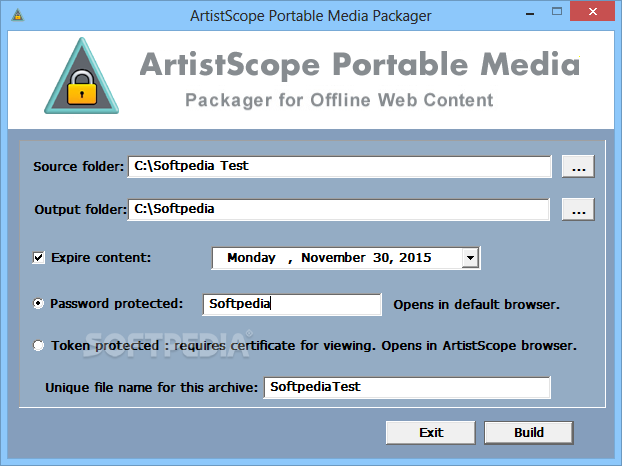Click into the Output folder path field
Image resolution: width=622 pixels, height=466 pixels.
click(339, 209)
